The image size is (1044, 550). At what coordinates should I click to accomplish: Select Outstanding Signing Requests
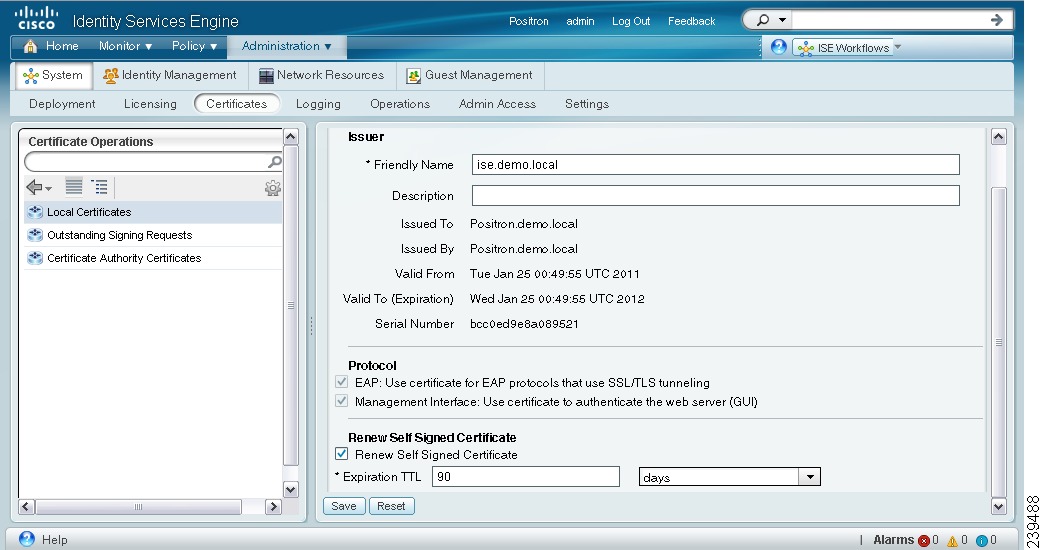click(x=153, y=235)
